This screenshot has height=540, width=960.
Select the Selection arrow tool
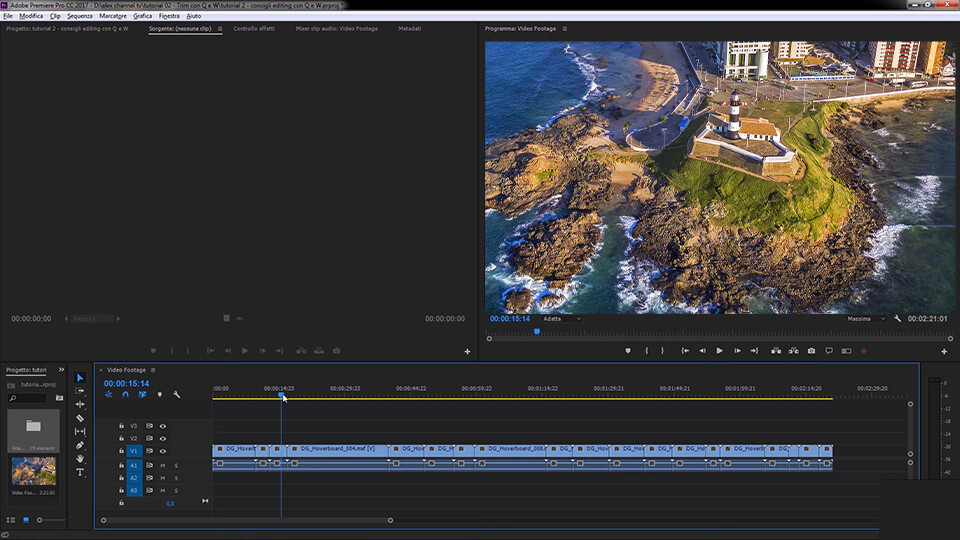80,378
